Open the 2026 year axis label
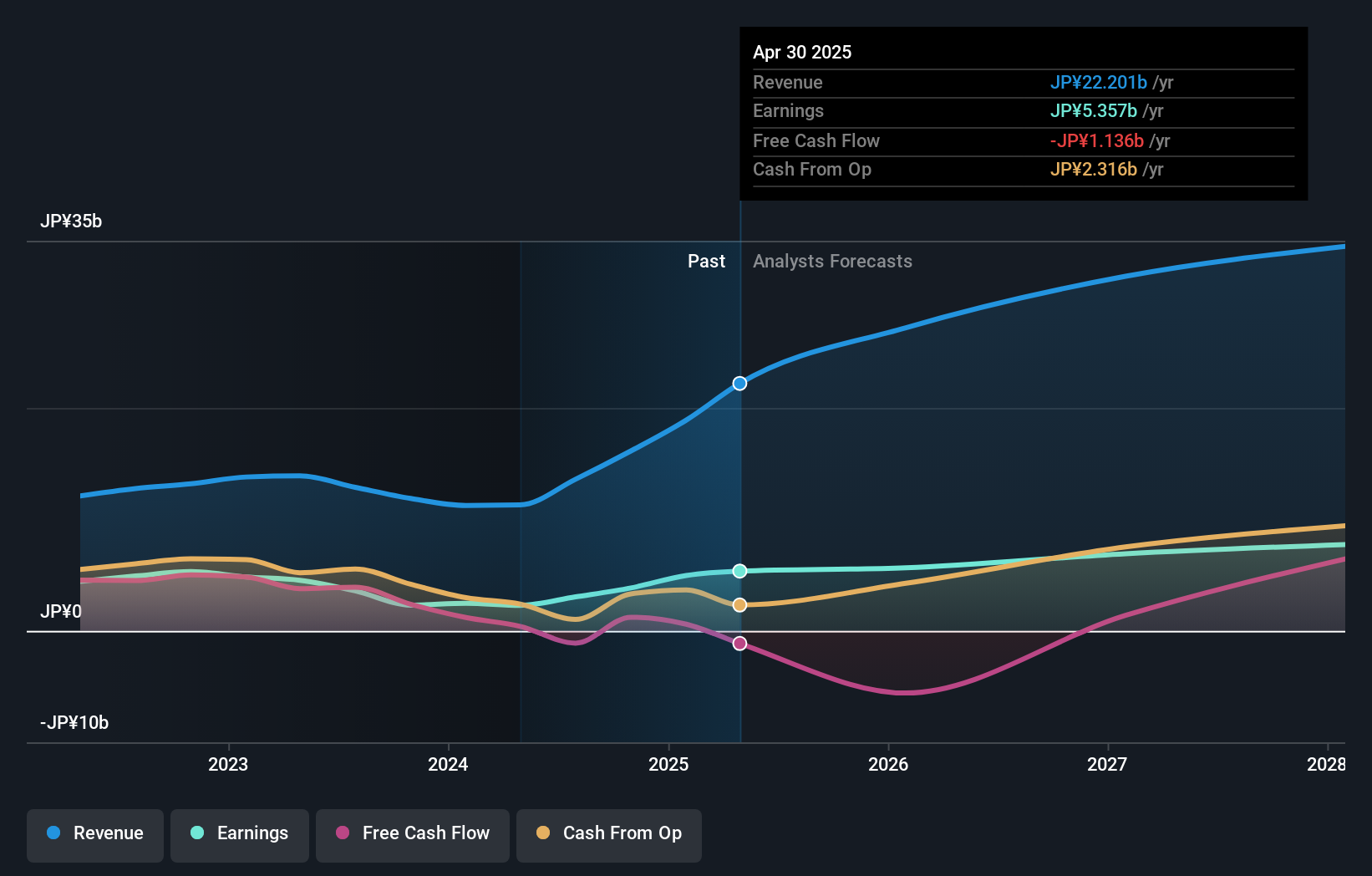The height and width of the screenshot is (876, 1372). tap(889, 763)
